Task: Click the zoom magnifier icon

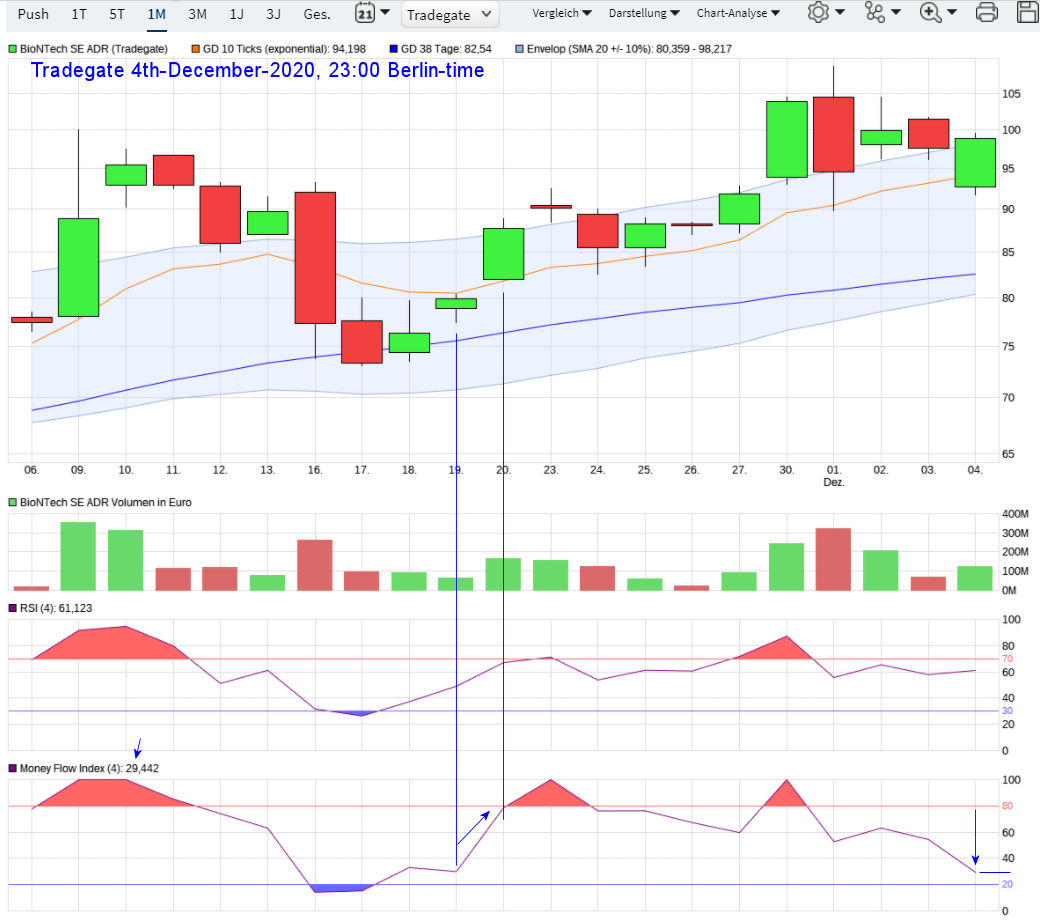Action: (931, 12)
